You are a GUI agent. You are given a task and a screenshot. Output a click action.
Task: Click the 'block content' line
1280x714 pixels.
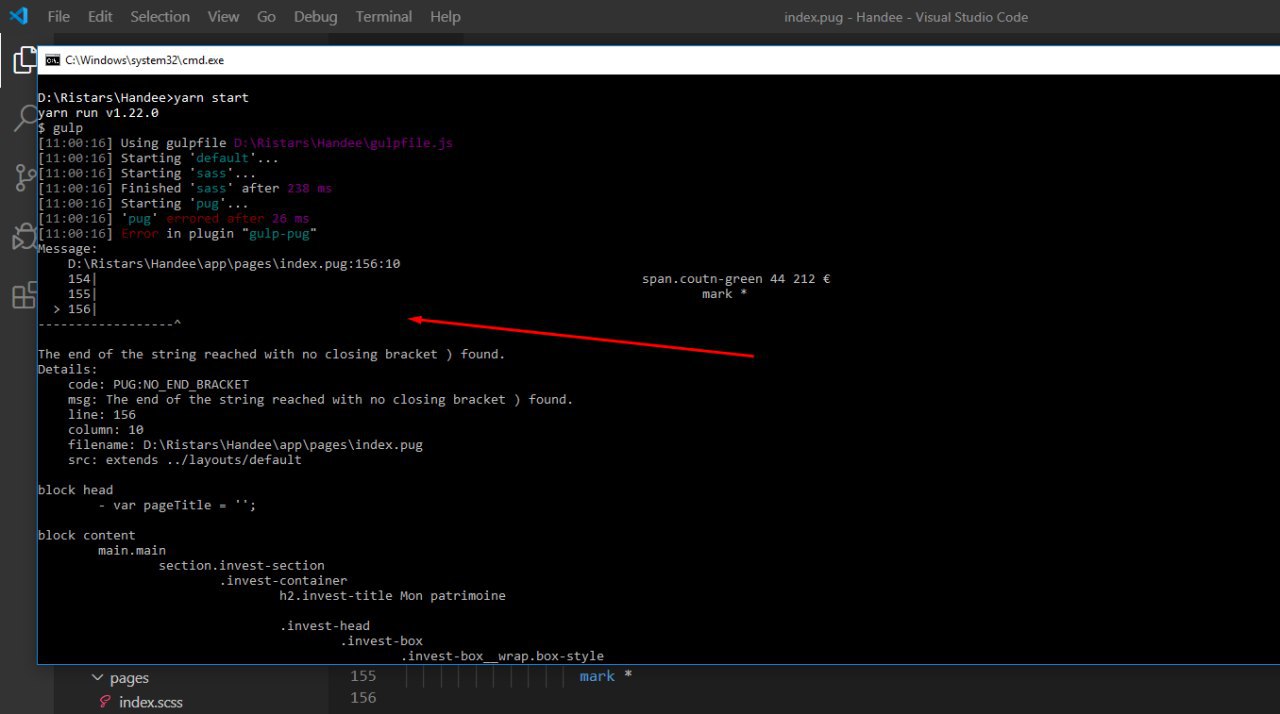pyautogui.click(x=87, y=535)
